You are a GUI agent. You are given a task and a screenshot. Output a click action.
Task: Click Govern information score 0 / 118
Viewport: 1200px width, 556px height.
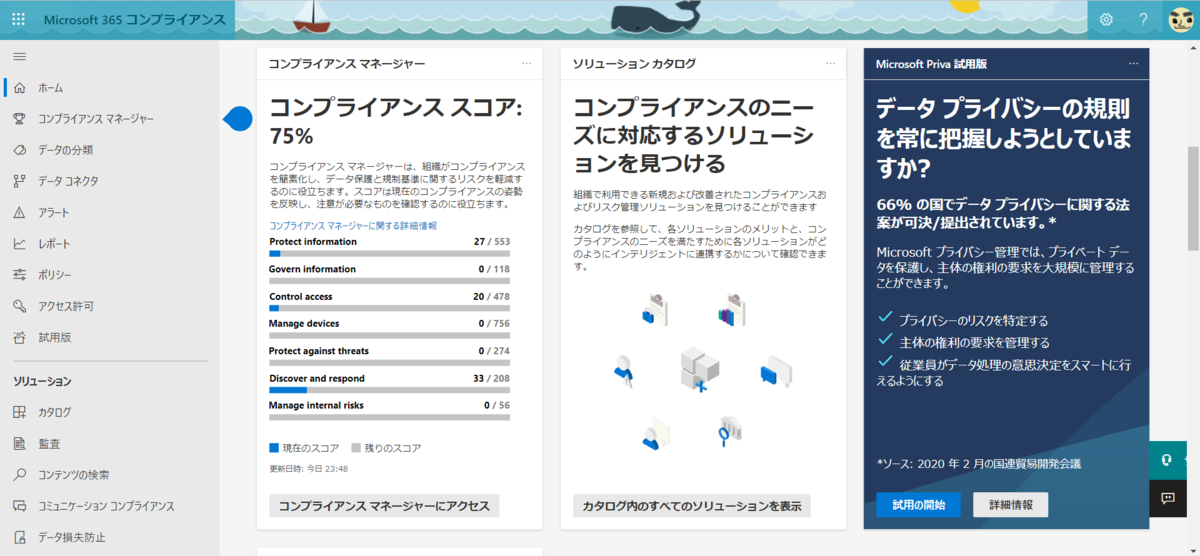coord(494,269)
